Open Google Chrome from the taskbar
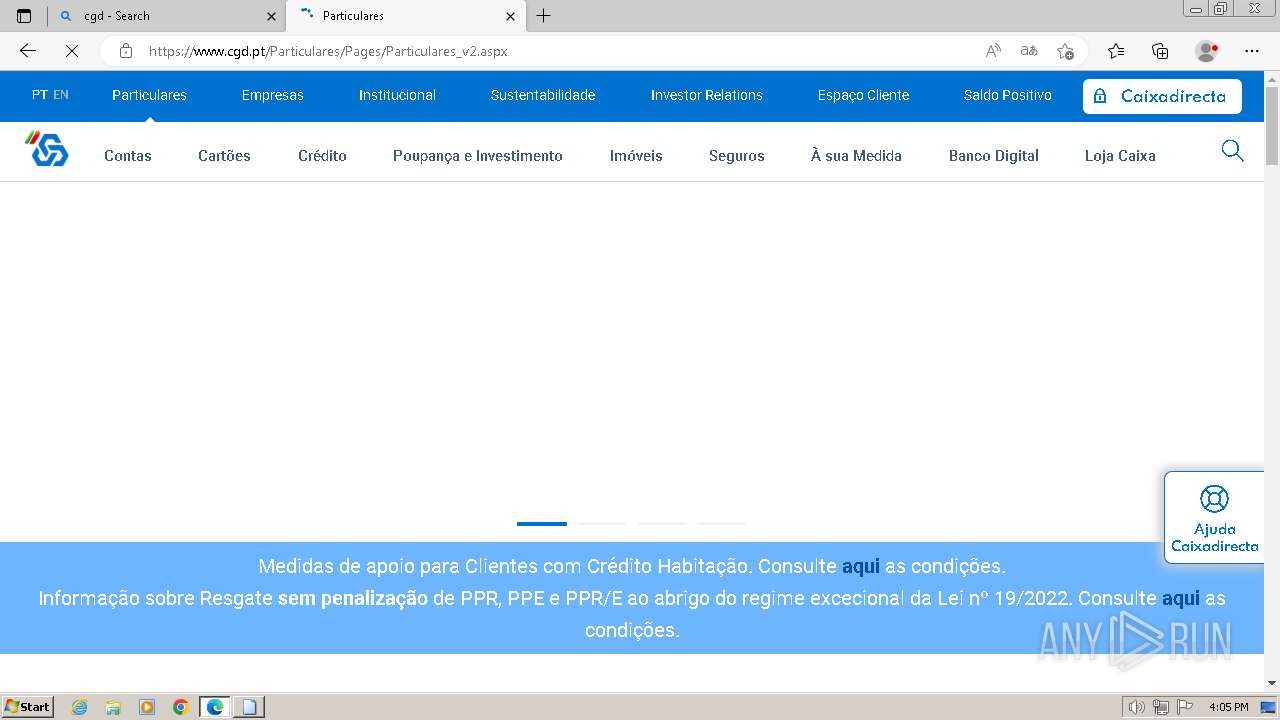The image size is (1280, 720). click(181, 707)
